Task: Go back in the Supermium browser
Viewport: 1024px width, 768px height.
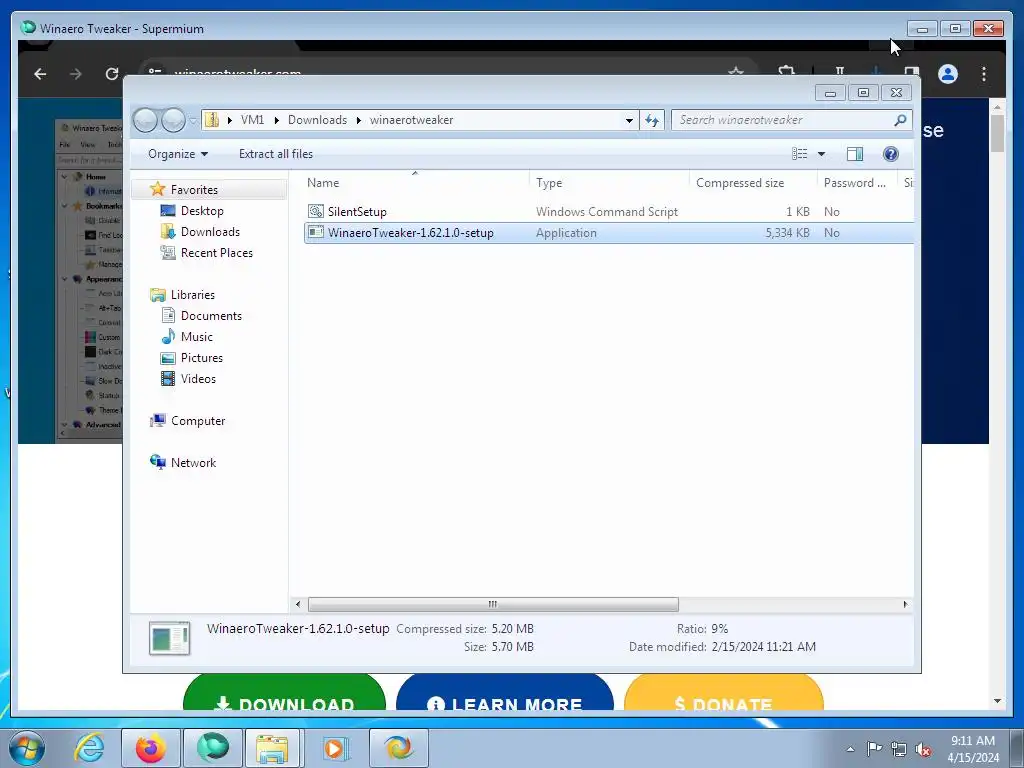Action: [40, 74]
